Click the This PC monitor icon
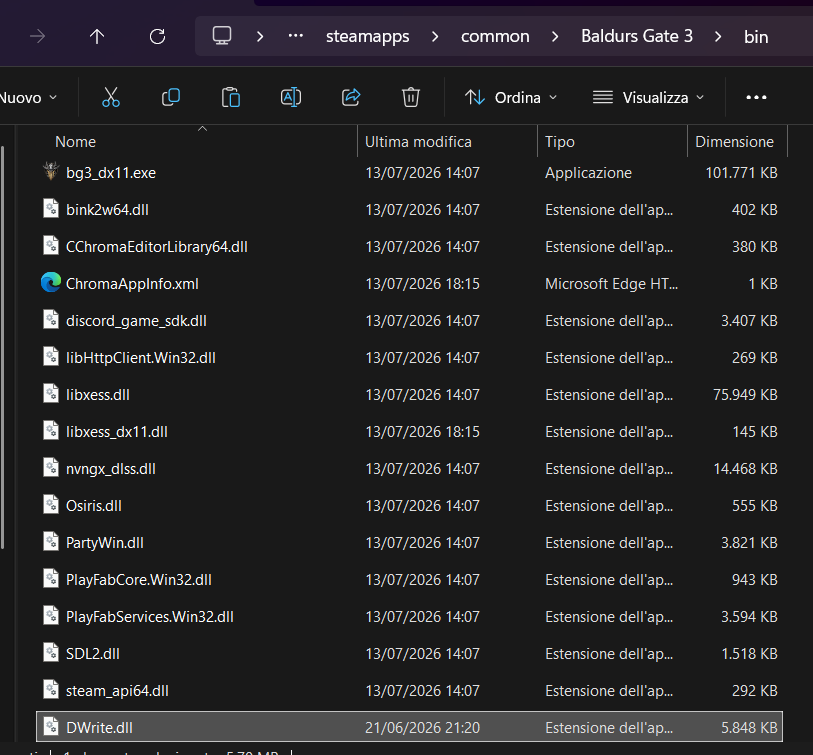This screenshot has height=755, width=813. 222,36
